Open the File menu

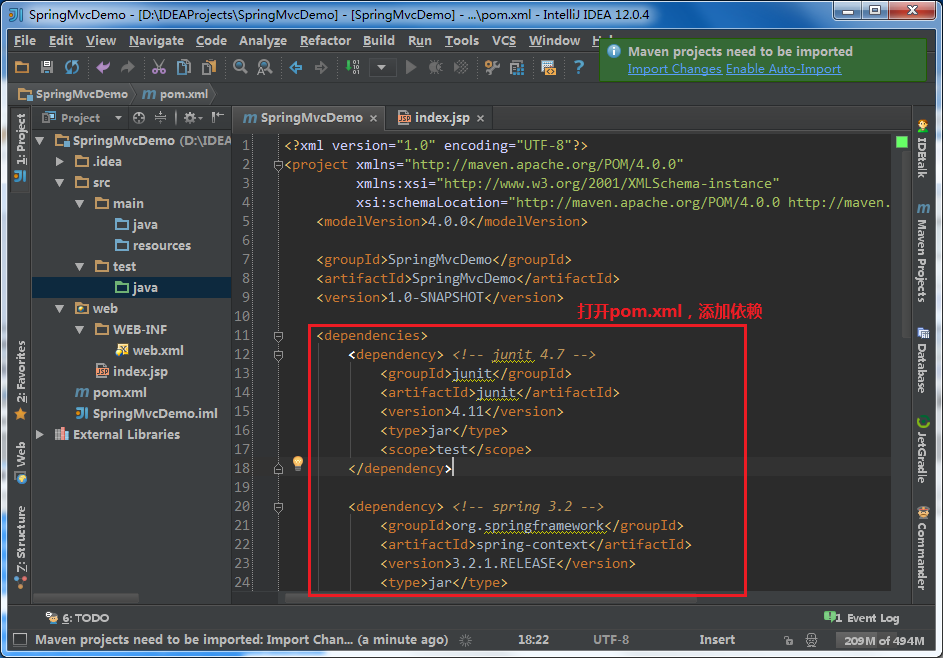[x=25, y=40]
